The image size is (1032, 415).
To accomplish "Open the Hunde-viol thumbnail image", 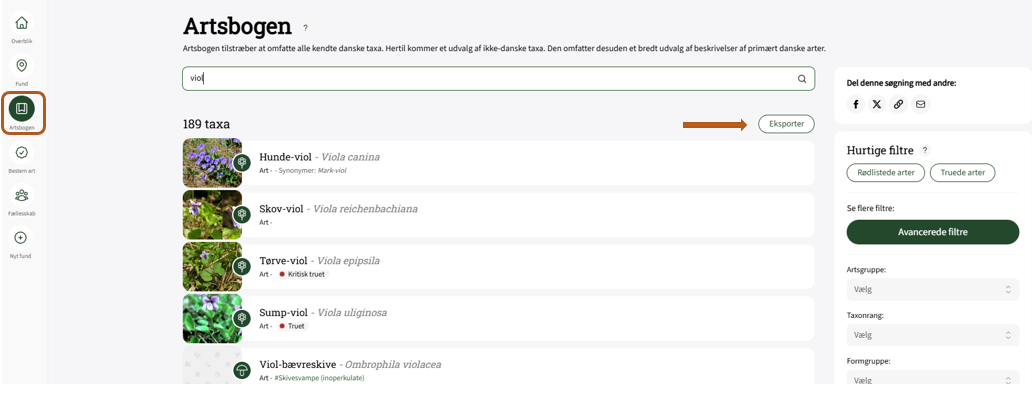I will pyautogui.click(x=212, y=162).
